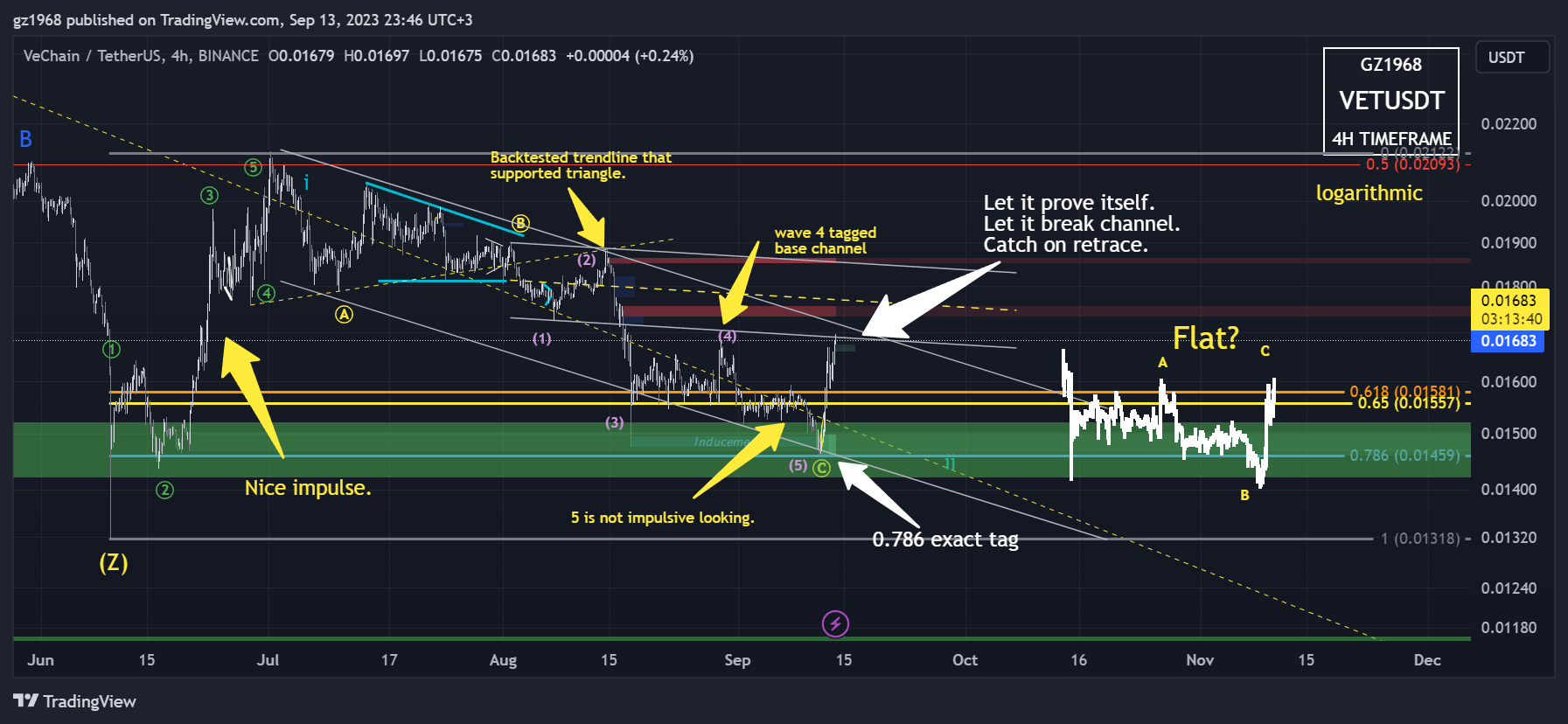Click the blue 0.01683 price label
The image size is (1568, 724).
1508,341
